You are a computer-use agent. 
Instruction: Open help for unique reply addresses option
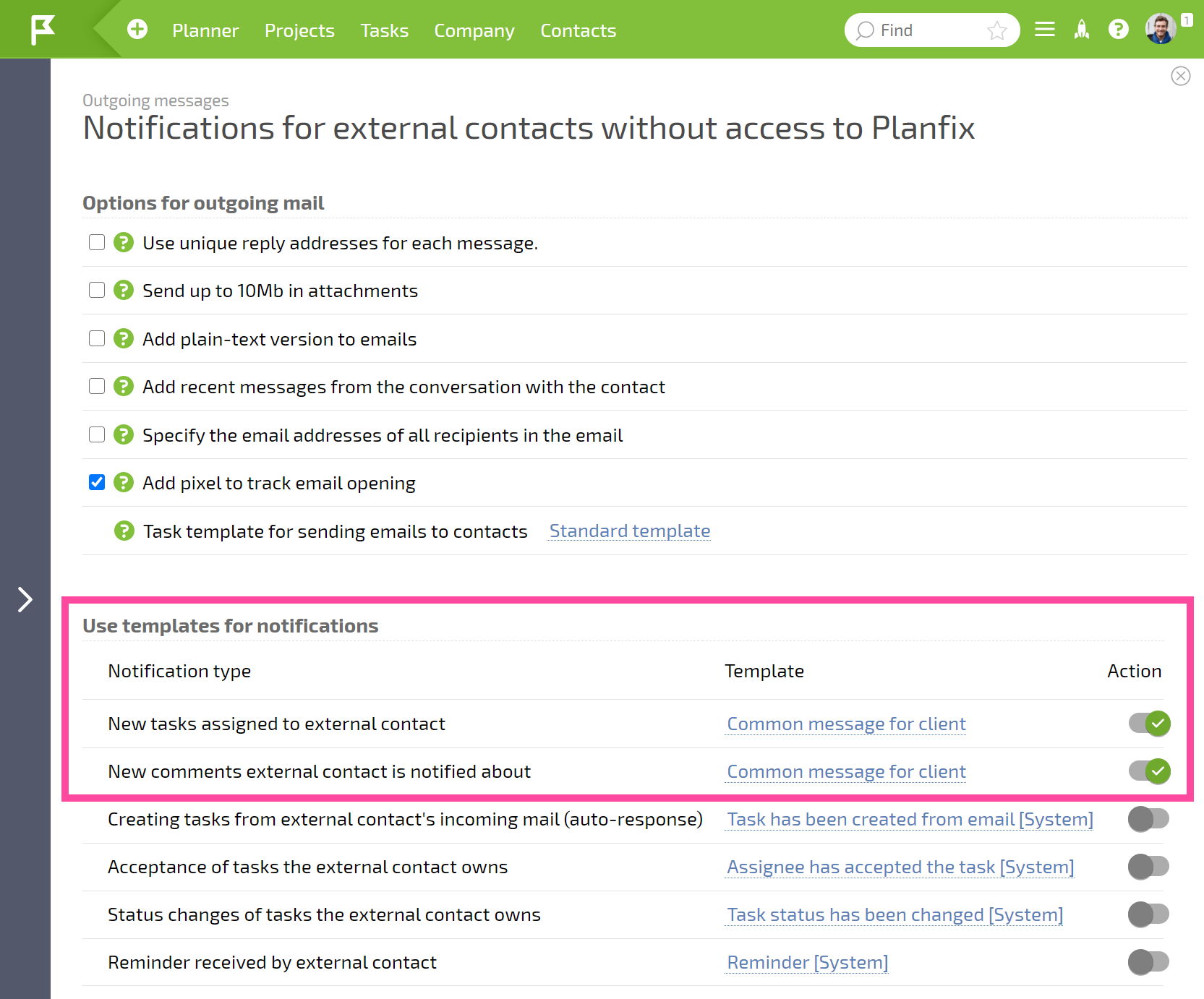click(124, 242)
